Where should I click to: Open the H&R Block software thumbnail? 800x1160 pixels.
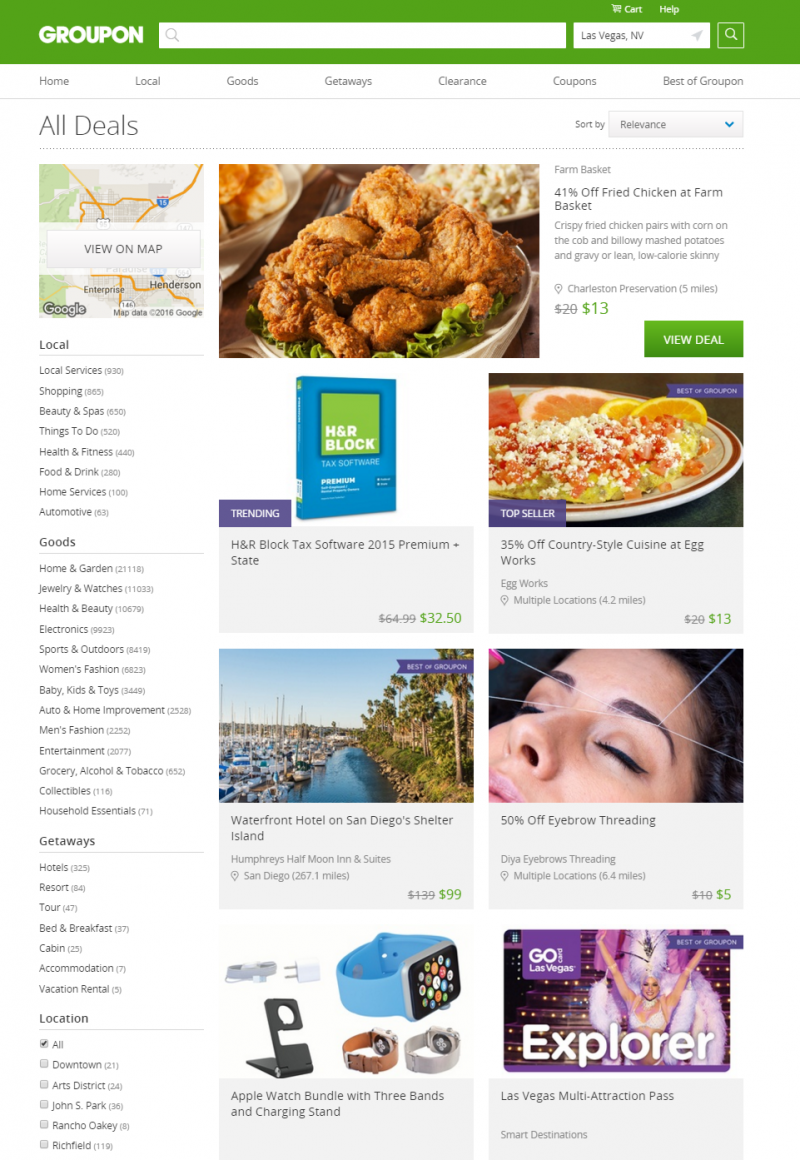[346, 449]
